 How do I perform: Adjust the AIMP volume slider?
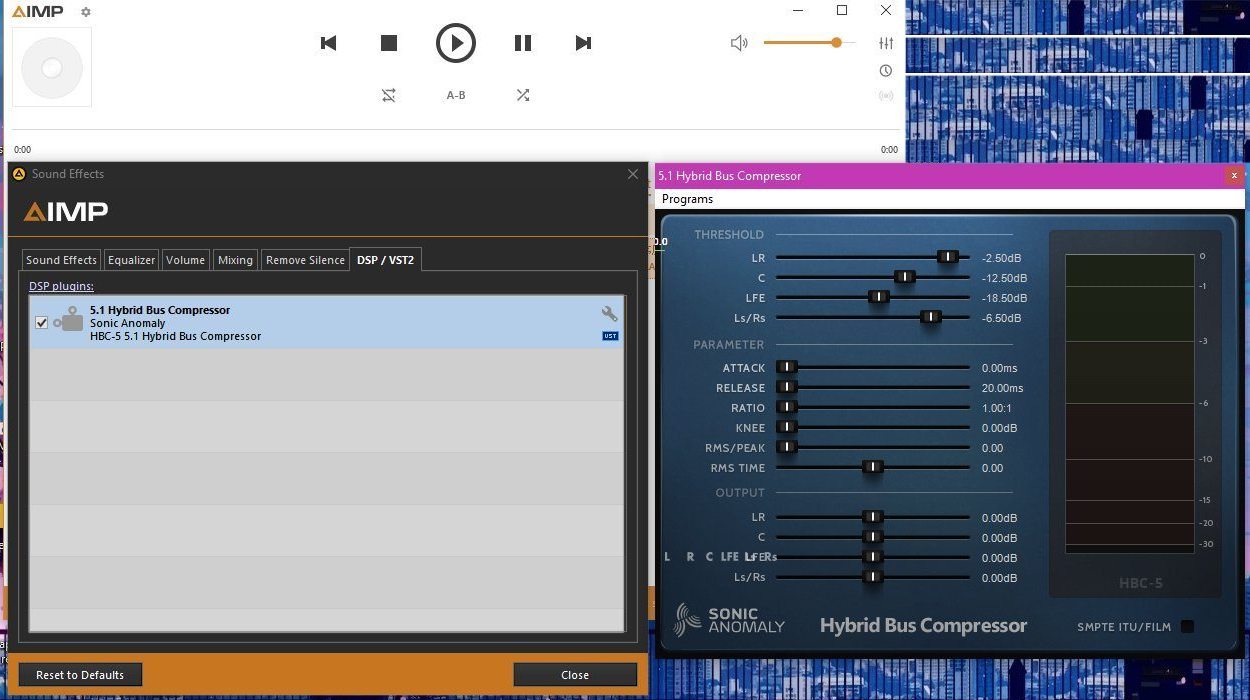(809, 43)
